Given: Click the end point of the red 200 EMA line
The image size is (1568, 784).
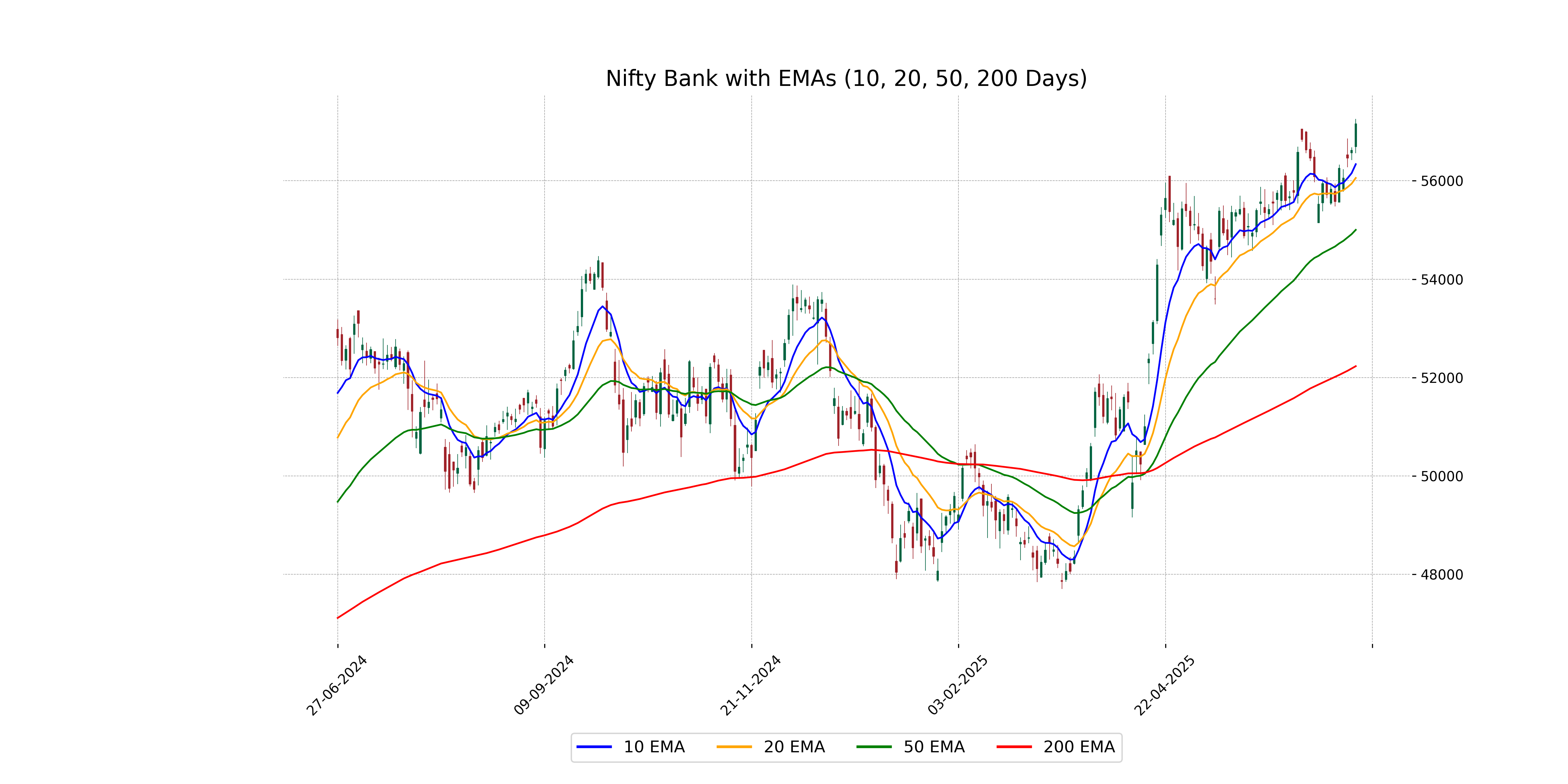Looking at the screenshot, I should coord(1356,367).
